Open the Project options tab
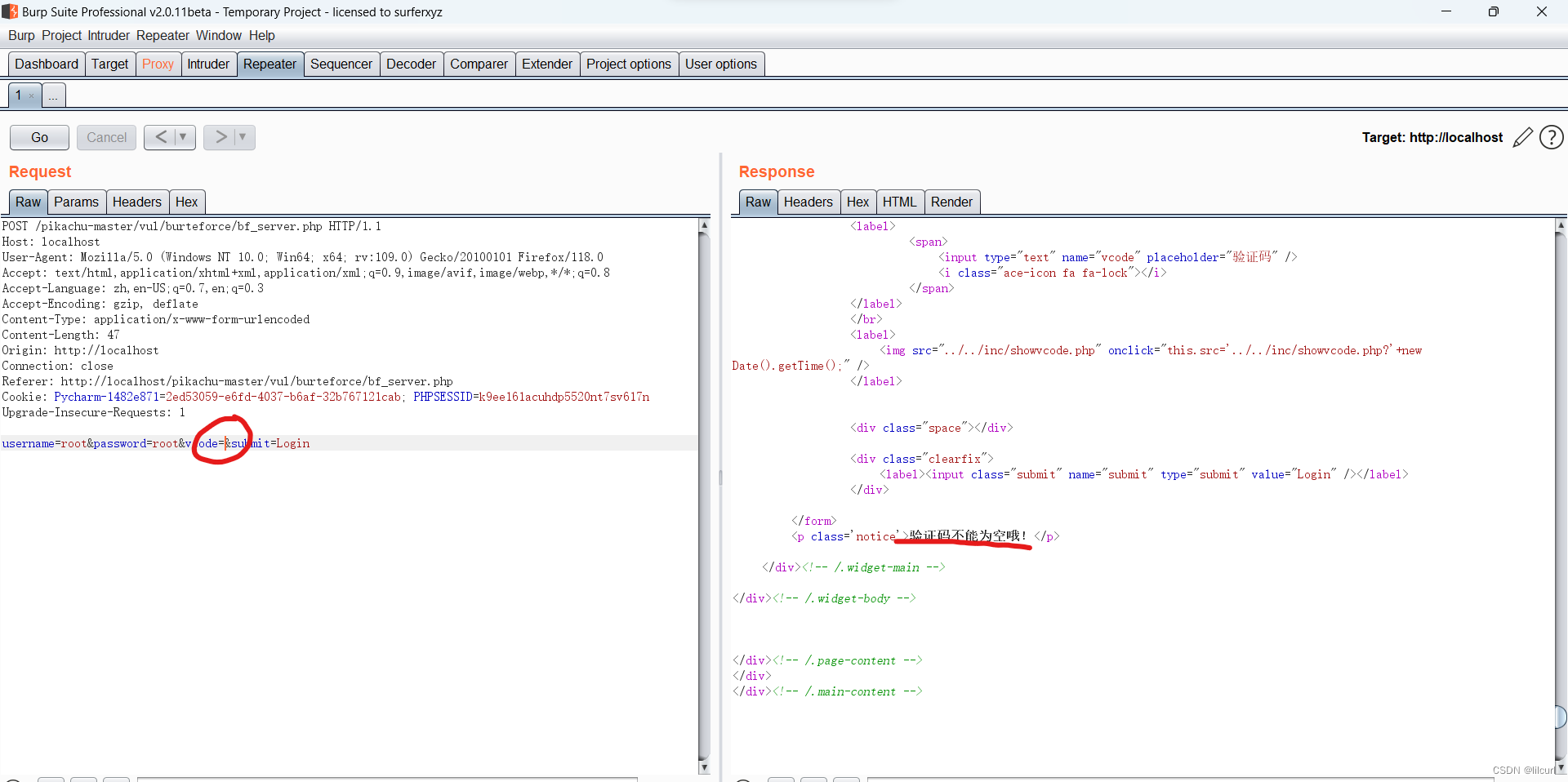 pyautogui.click(x=629, y=64)
